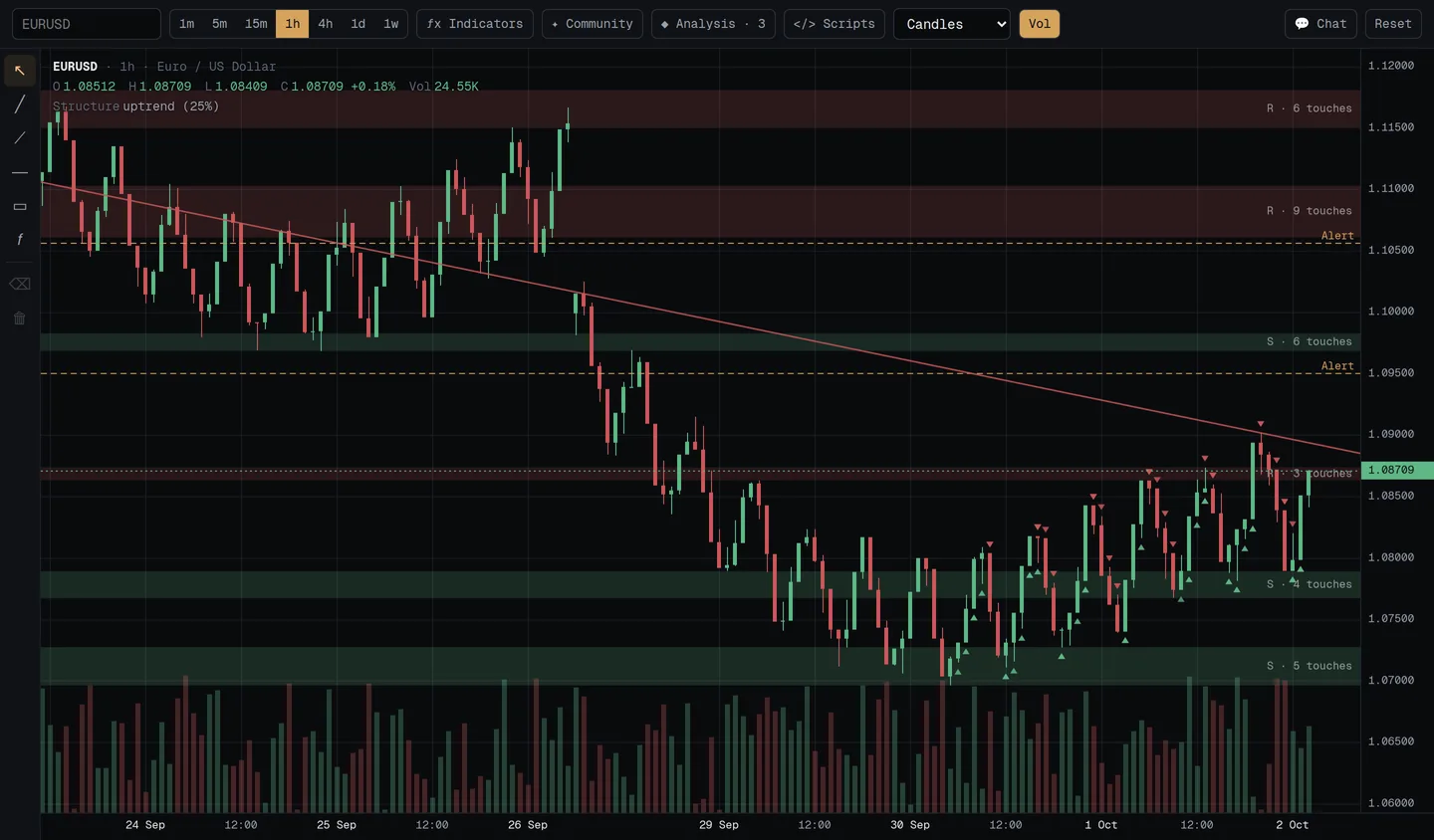Open the Candles chart type dropdown
The height and width of the screenshot is (840, 1434).
pyautogui.click(x=952, y=24)
